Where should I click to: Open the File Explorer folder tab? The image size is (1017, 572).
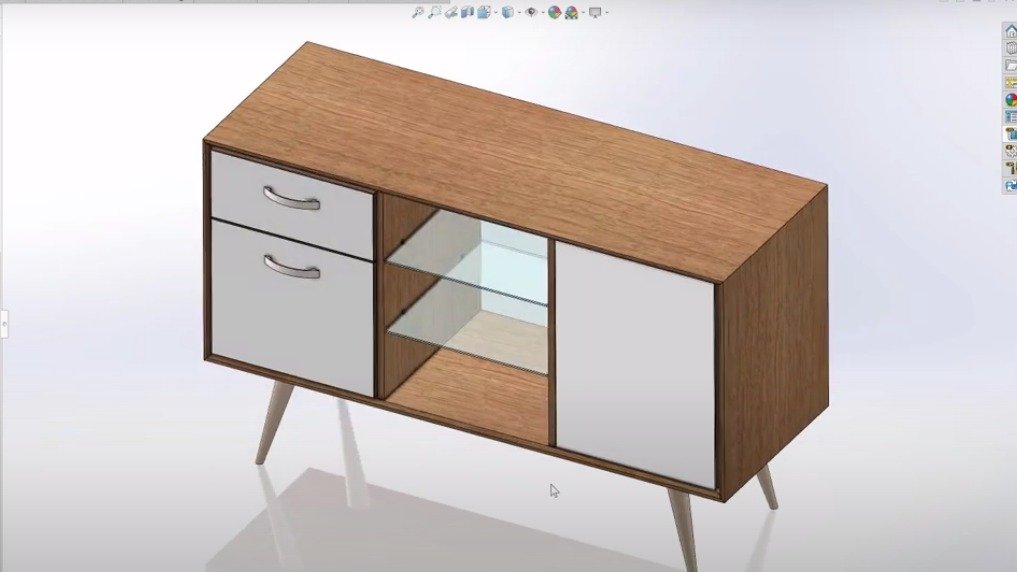point(1010,66)
